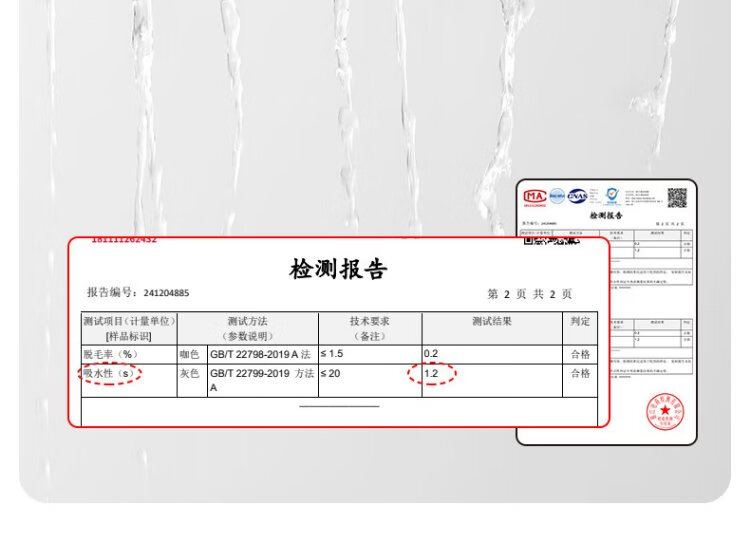Click the GB/T 22798-2019 A 法 cell
This screenshot has height=560, width=750.
tap(261, 354)
